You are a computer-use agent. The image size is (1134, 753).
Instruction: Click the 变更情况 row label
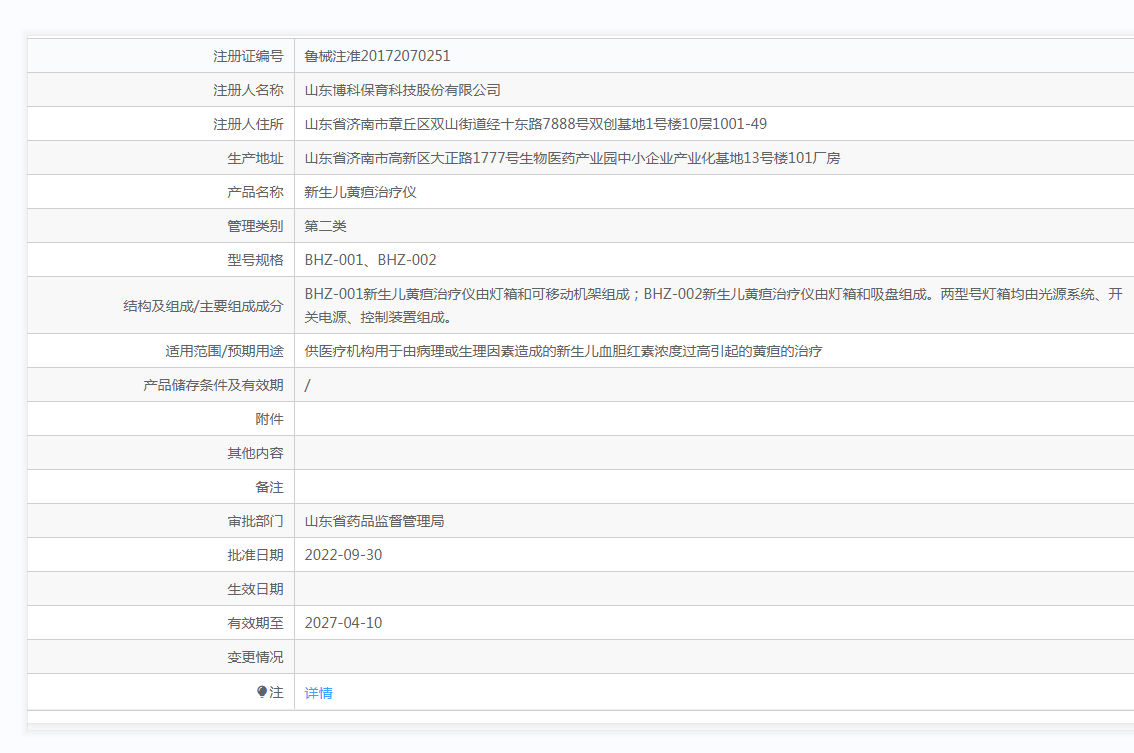click(255, 657)
